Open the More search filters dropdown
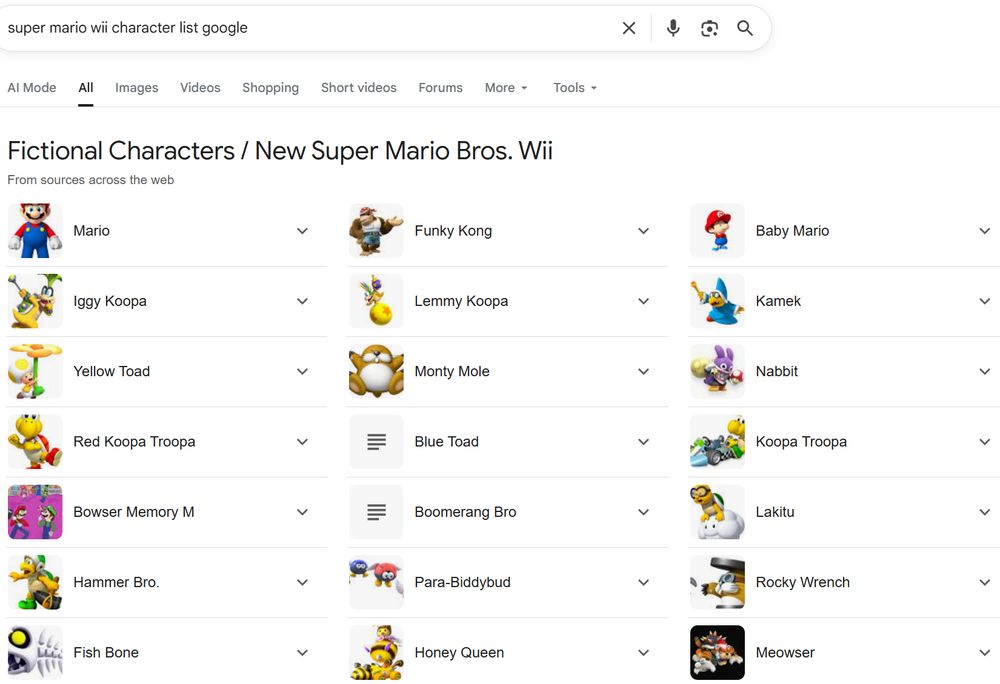 point(506,88)
